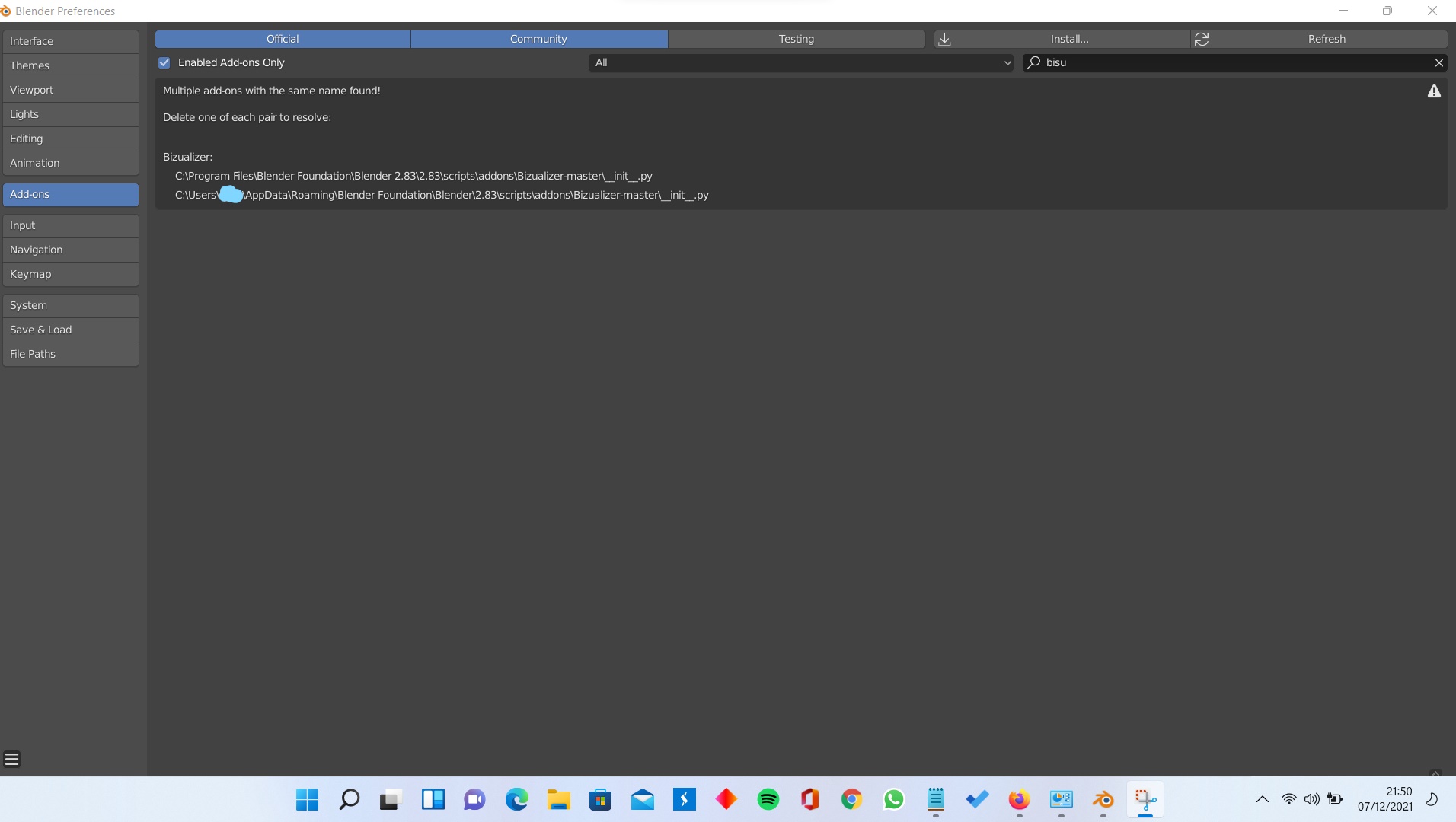The image size is (1456, 822).
Task: Switch to Firefox from the taskbar
Action: coord(1019,799)
